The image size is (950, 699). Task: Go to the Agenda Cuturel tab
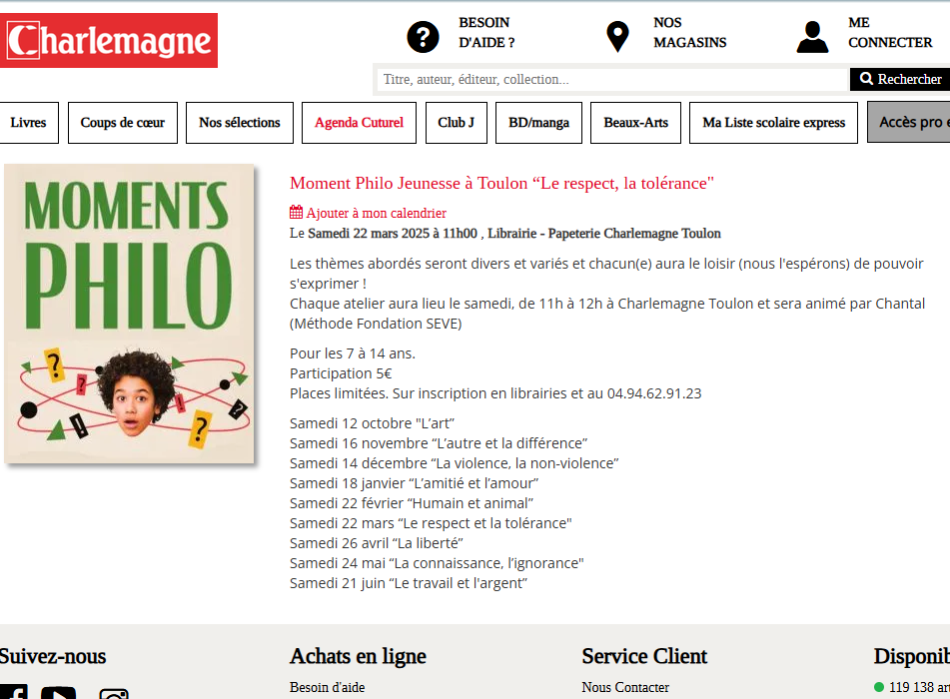359,123
